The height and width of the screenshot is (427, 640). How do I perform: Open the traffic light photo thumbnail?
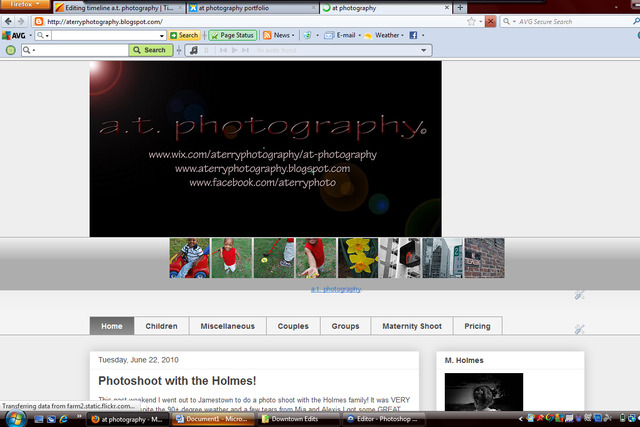click(x=400, y=258)
